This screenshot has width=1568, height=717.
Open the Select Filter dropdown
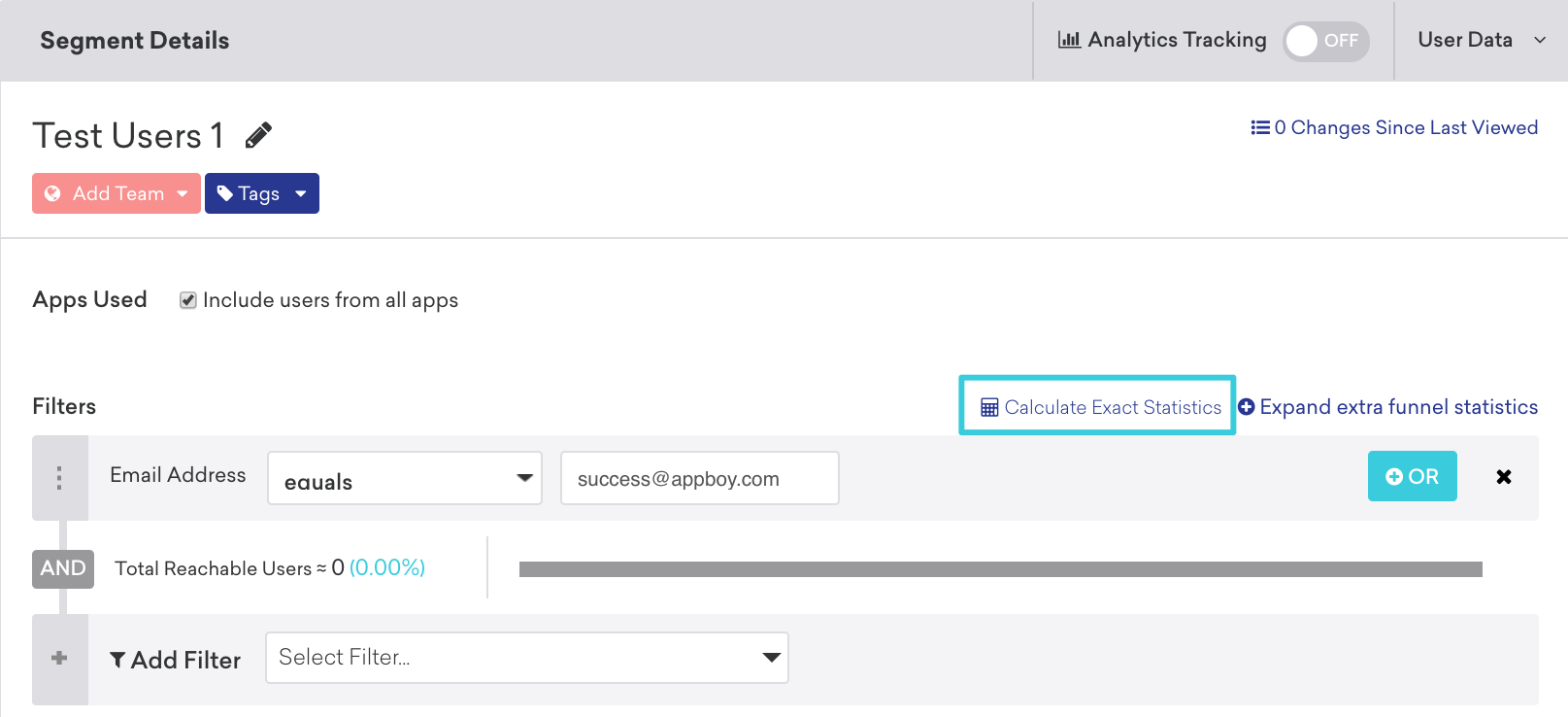527,658
